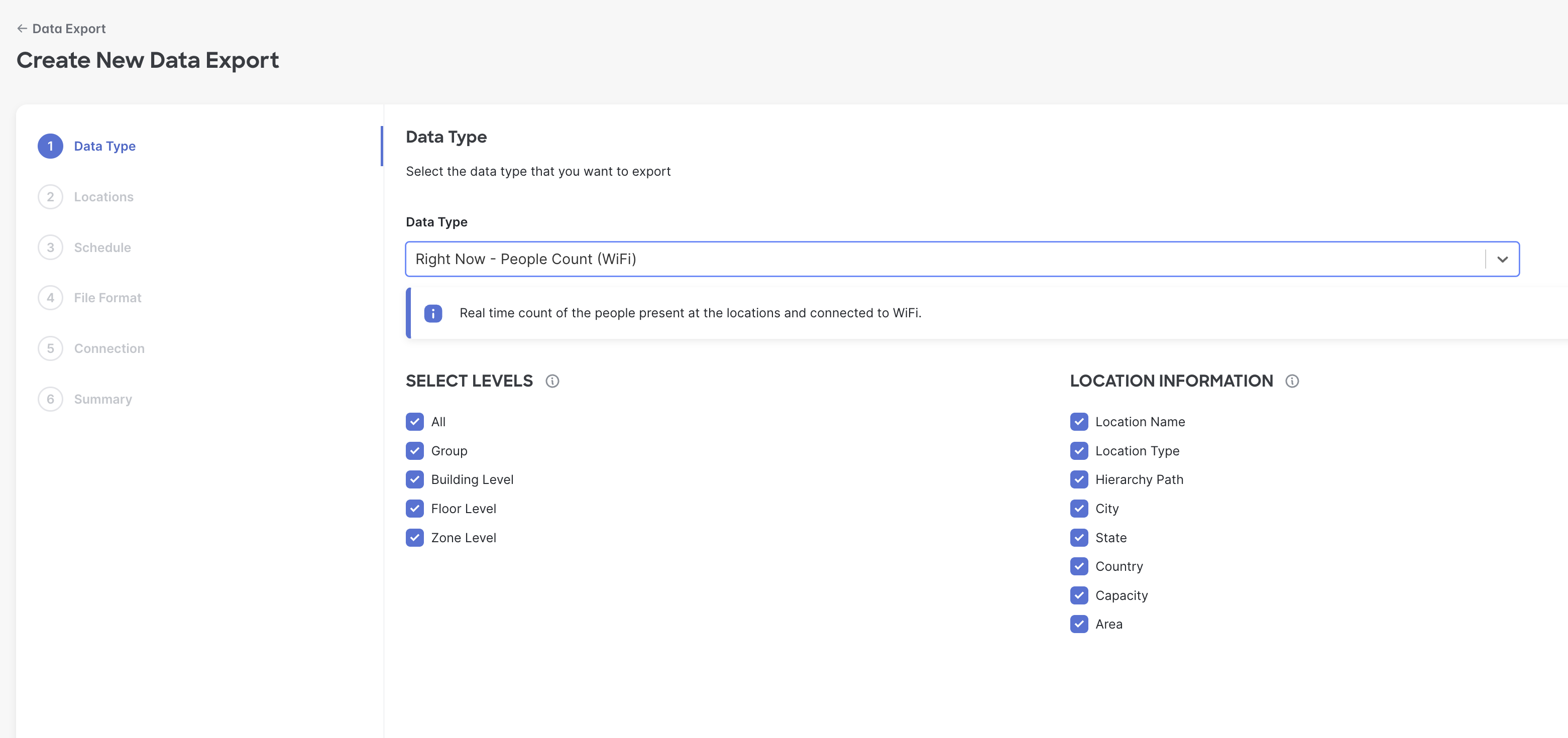This screenshot has width=1568, height=738.
Task: Disable the Hierarchy Path checkbox
Action: (x=1079, y=479)
